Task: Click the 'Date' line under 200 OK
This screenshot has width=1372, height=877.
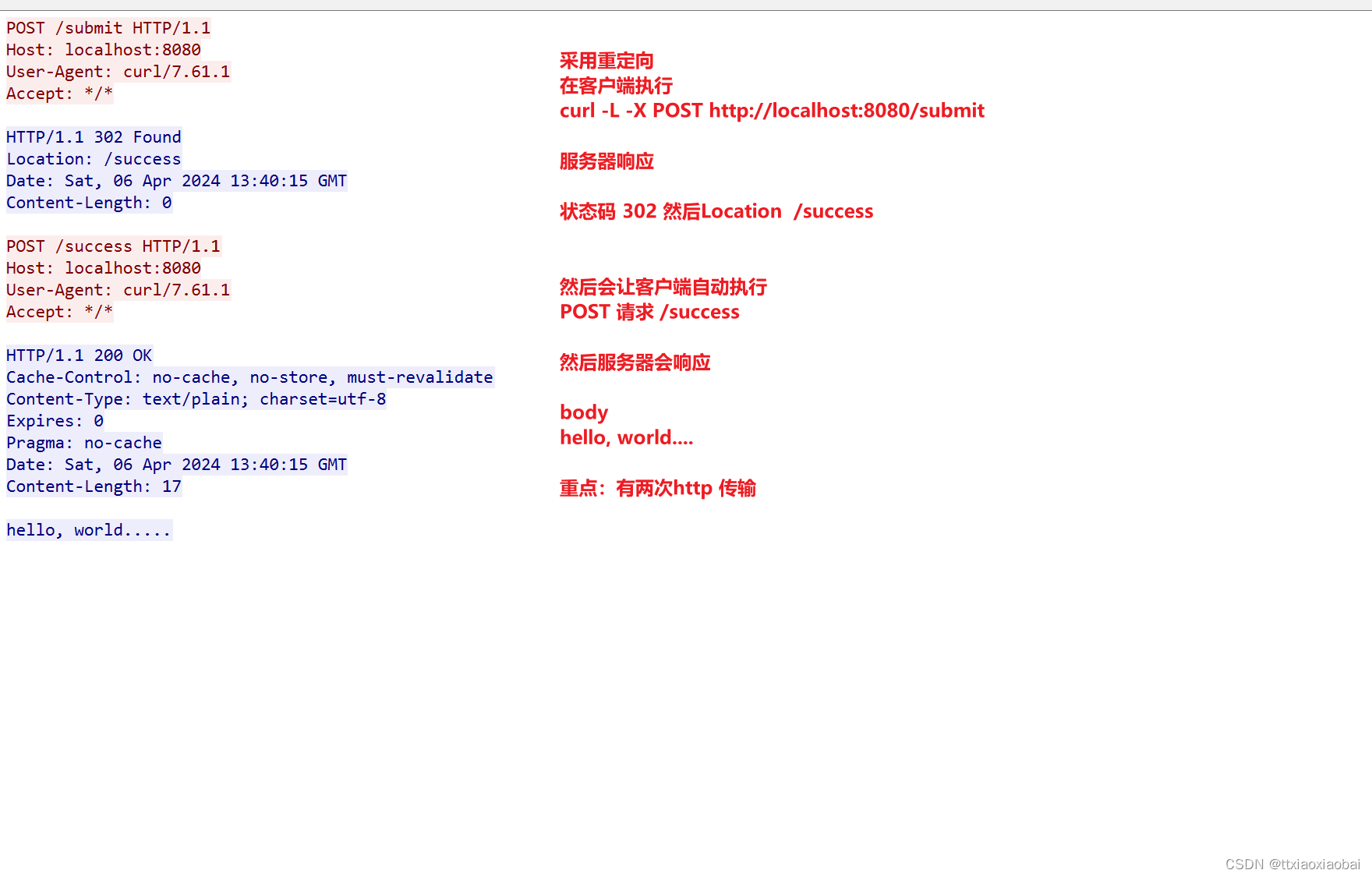Action: tap(177, 465)
